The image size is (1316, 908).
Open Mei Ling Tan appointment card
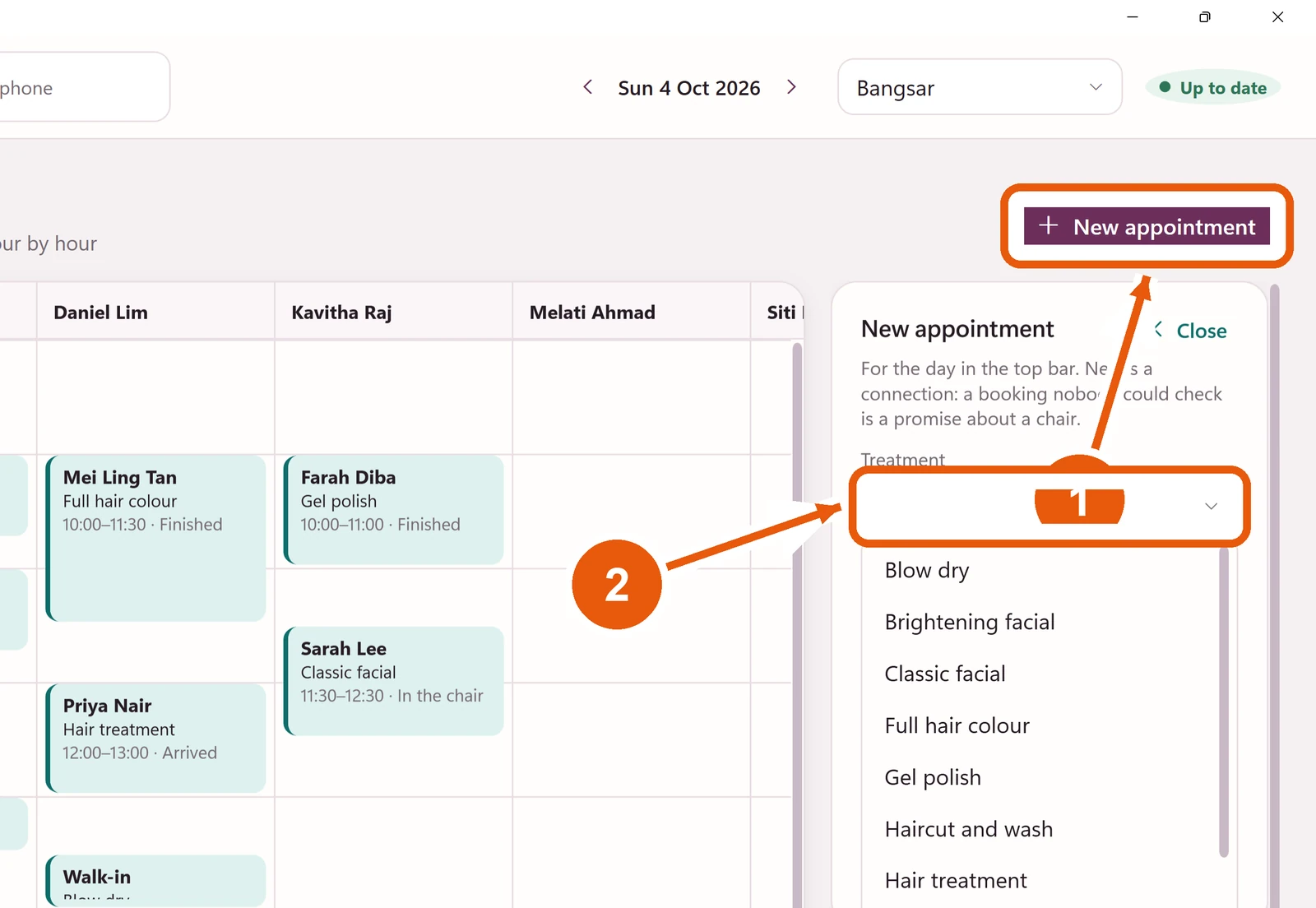click(155, 538)
